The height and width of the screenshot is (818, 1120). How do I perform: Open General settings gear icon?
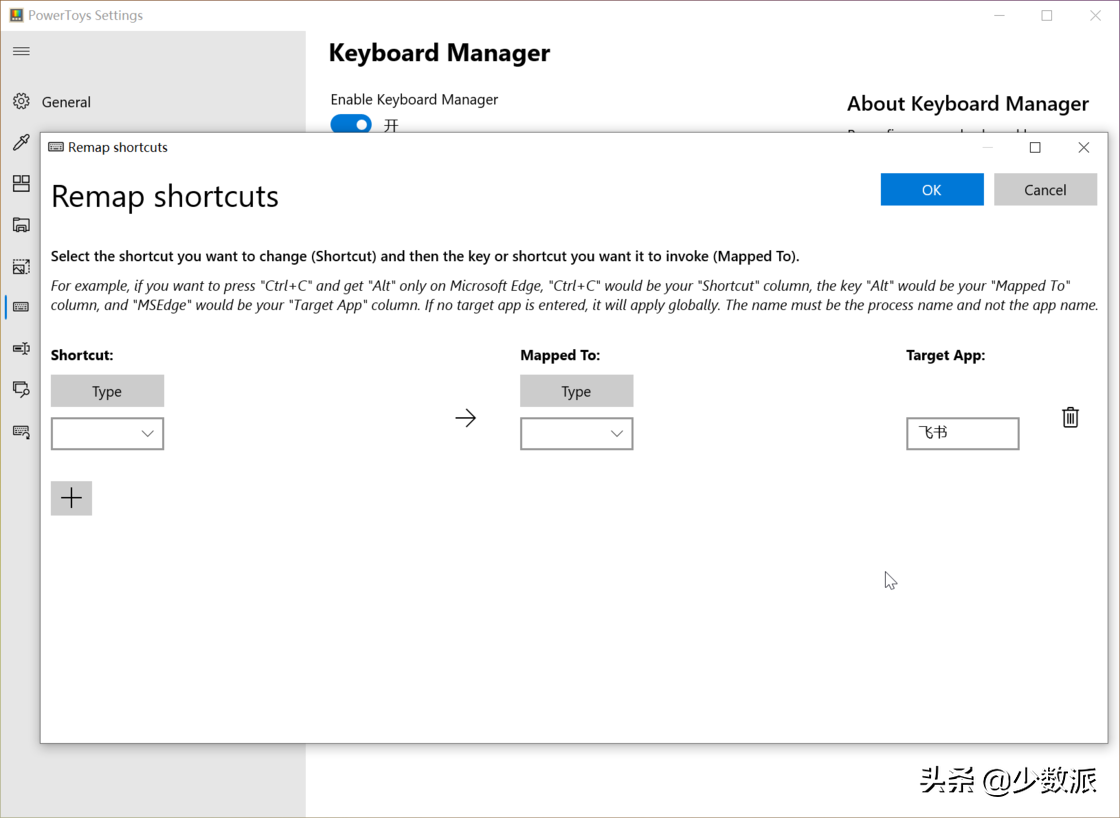[21, 101]
